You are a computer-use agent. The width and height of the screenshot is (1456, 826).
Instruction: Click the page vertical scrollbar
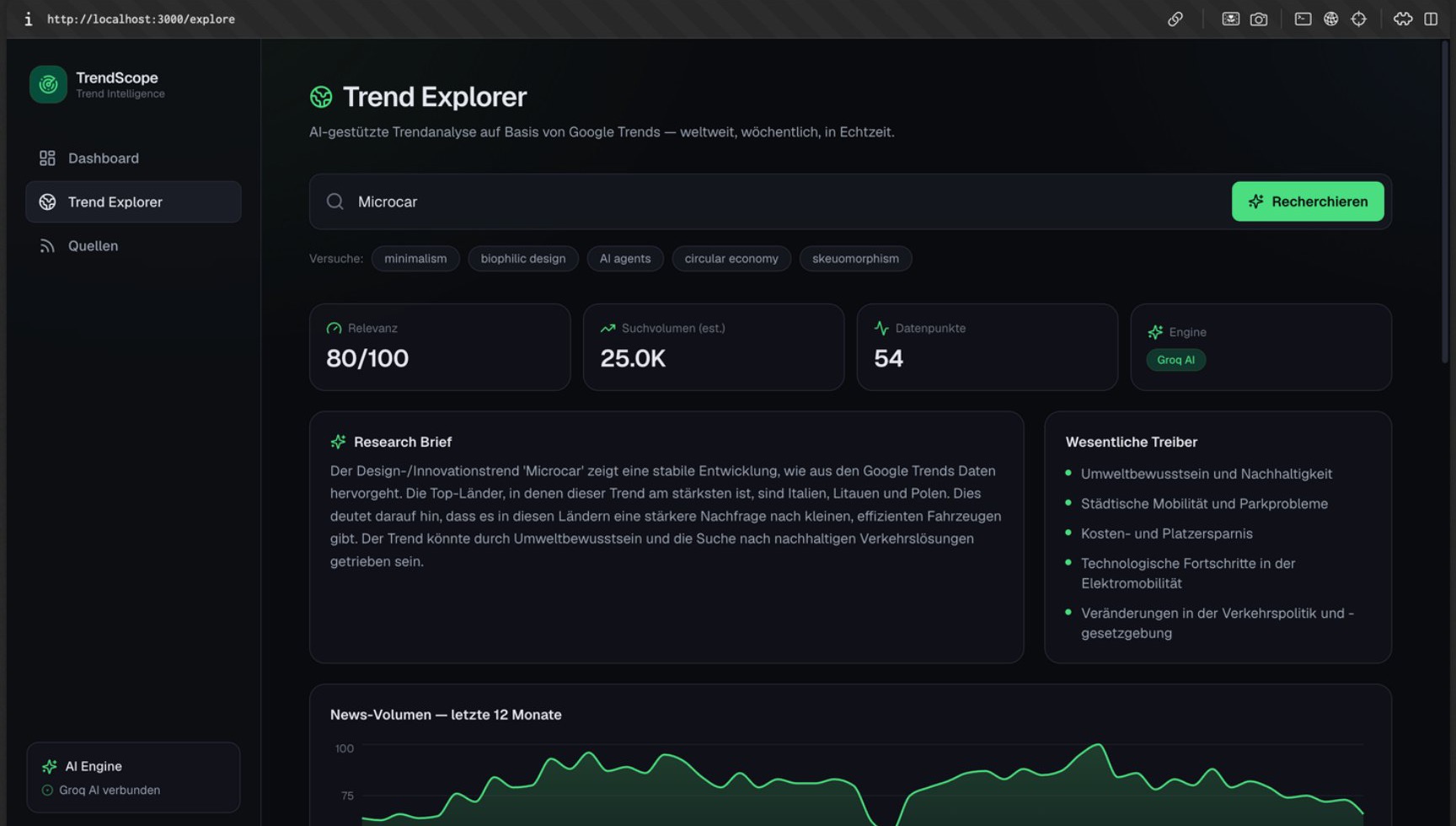(x=1444, y=202)
